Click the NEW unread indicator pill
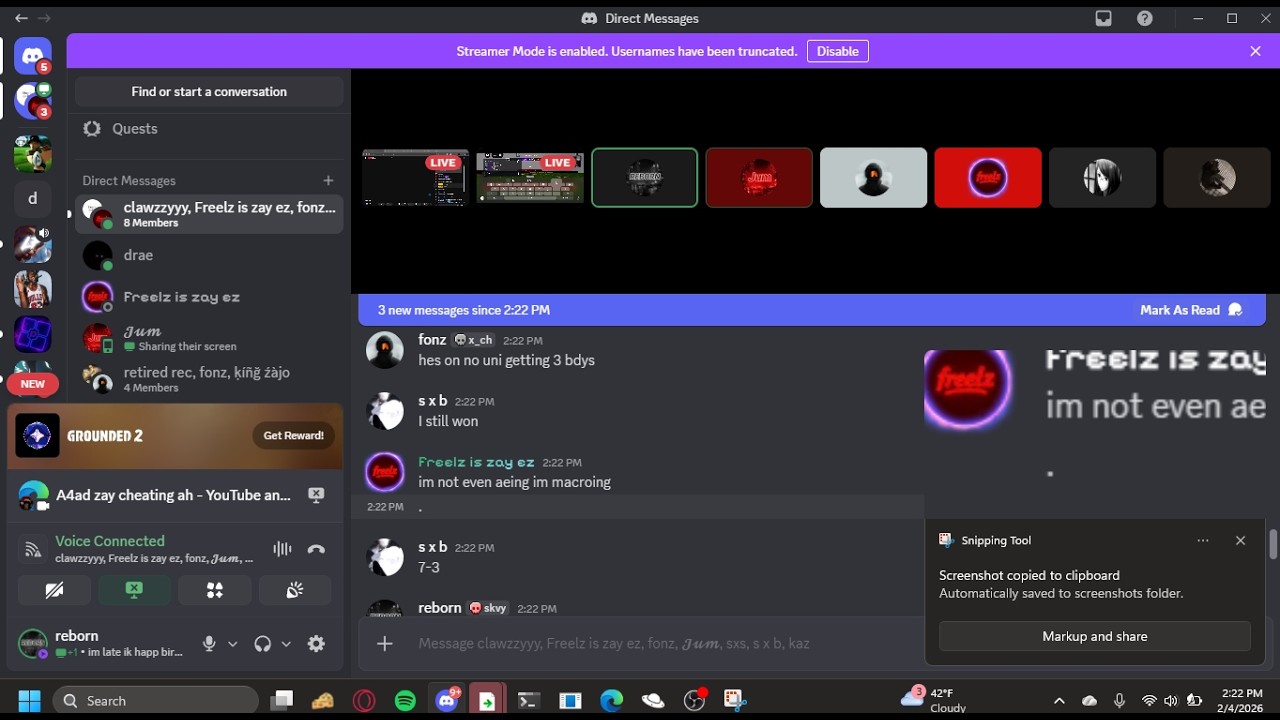This screenshot has height=720, width=1280. tap(33, 384)
